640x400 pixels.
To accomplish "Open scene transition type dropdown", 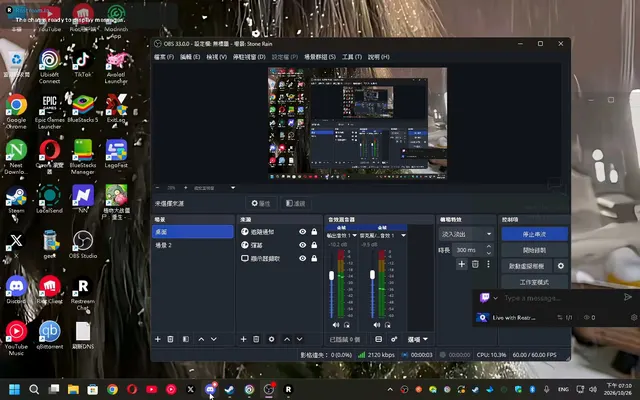I will (x=466, y=234).
